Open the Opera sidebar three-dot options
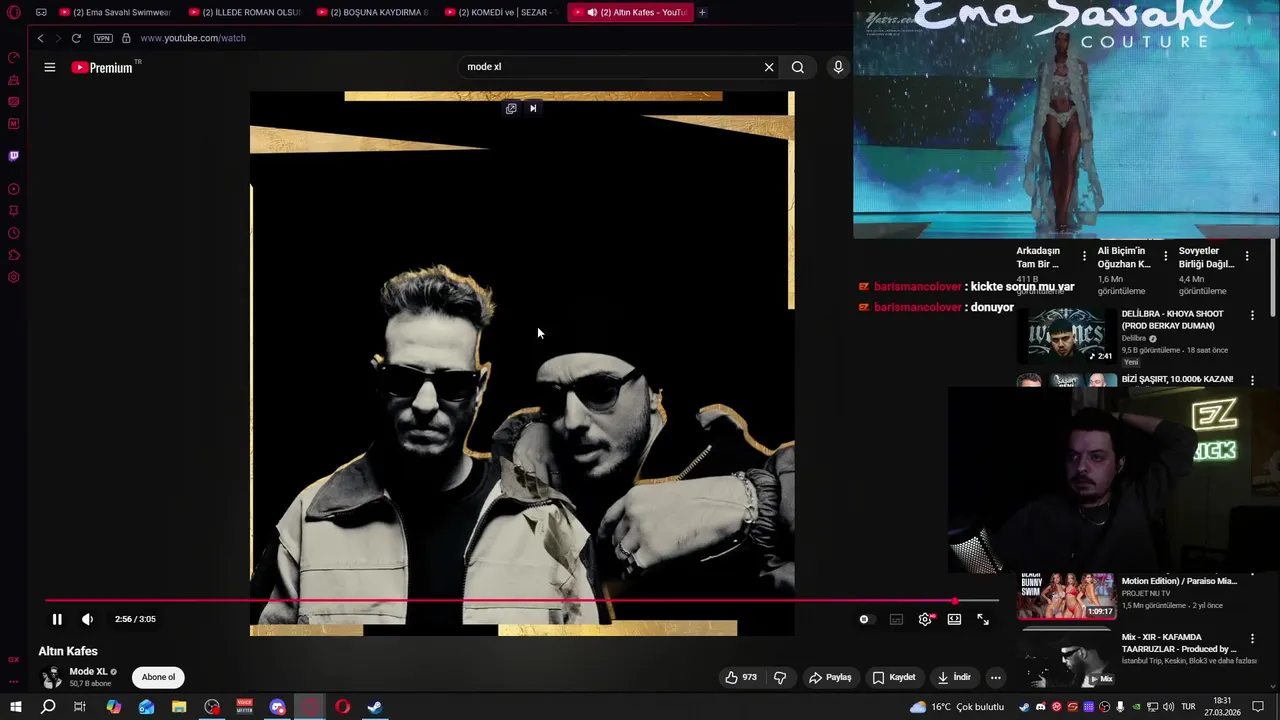 point(14,681)
